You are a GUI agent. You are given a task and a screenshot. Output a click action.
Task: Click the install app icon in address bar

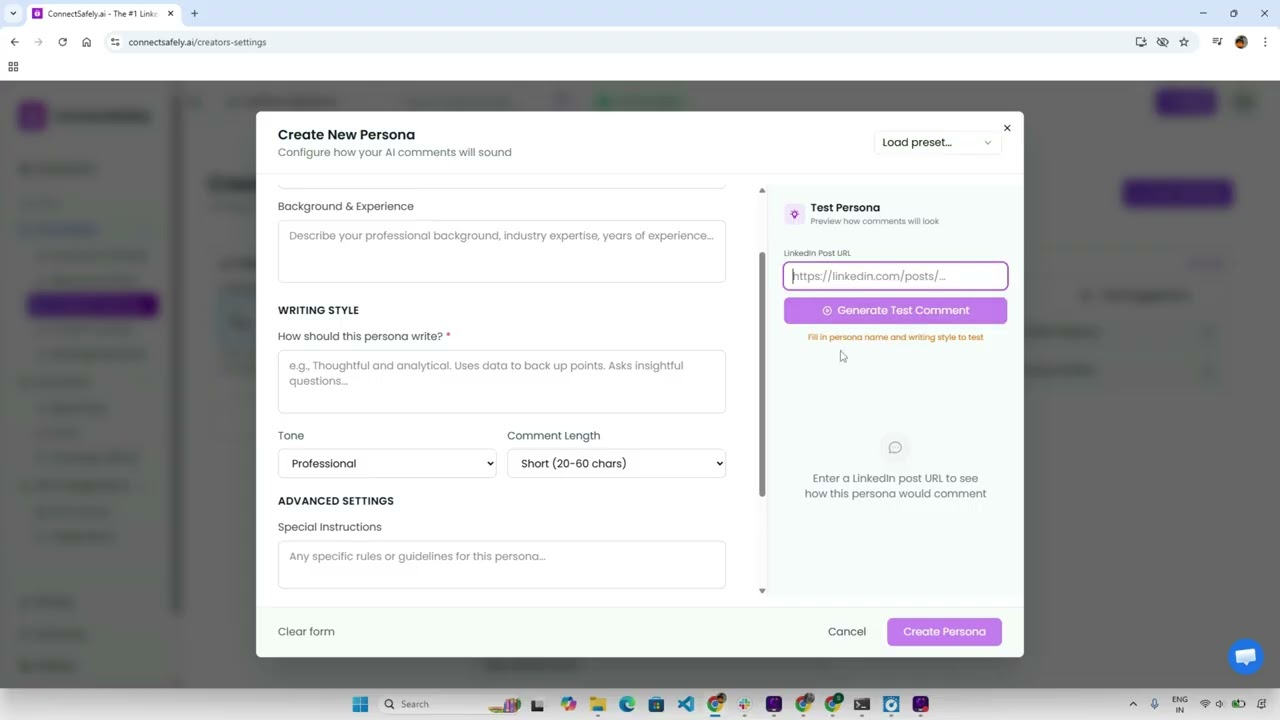pyautogui.click(x=1141, y=42)
